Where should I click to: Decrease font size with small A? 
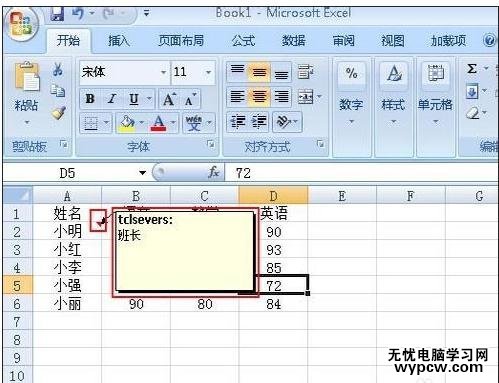tap(190, 99)
